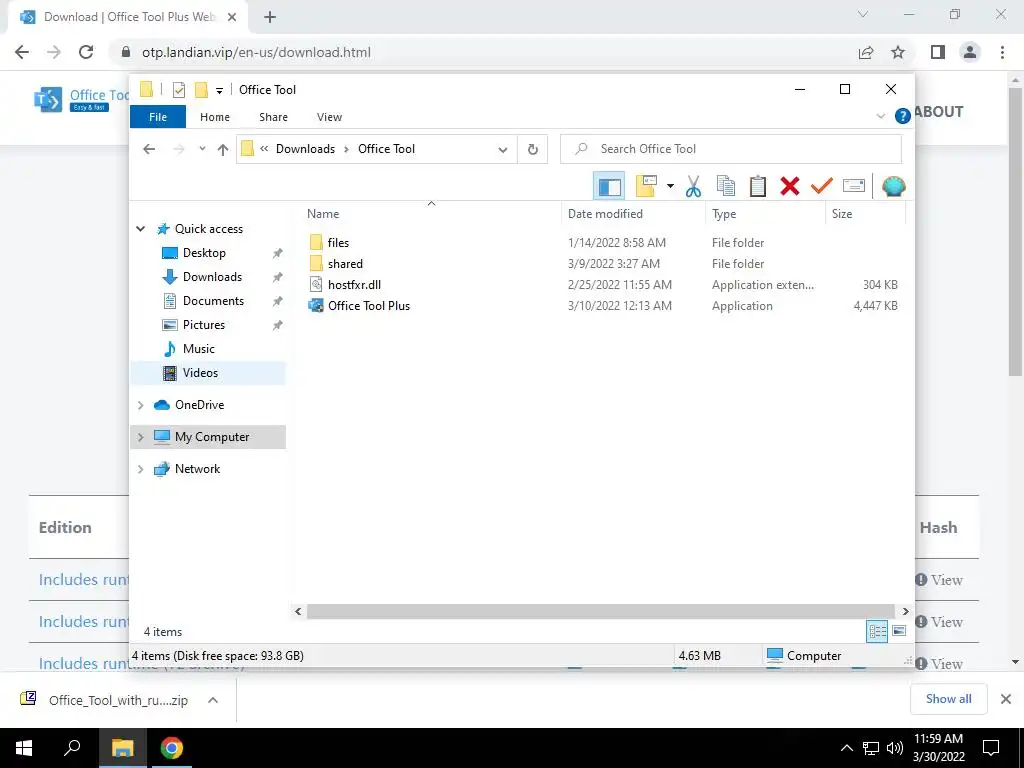
Task: Open the new folder dropdown arrow
Action: click(670, 186)
